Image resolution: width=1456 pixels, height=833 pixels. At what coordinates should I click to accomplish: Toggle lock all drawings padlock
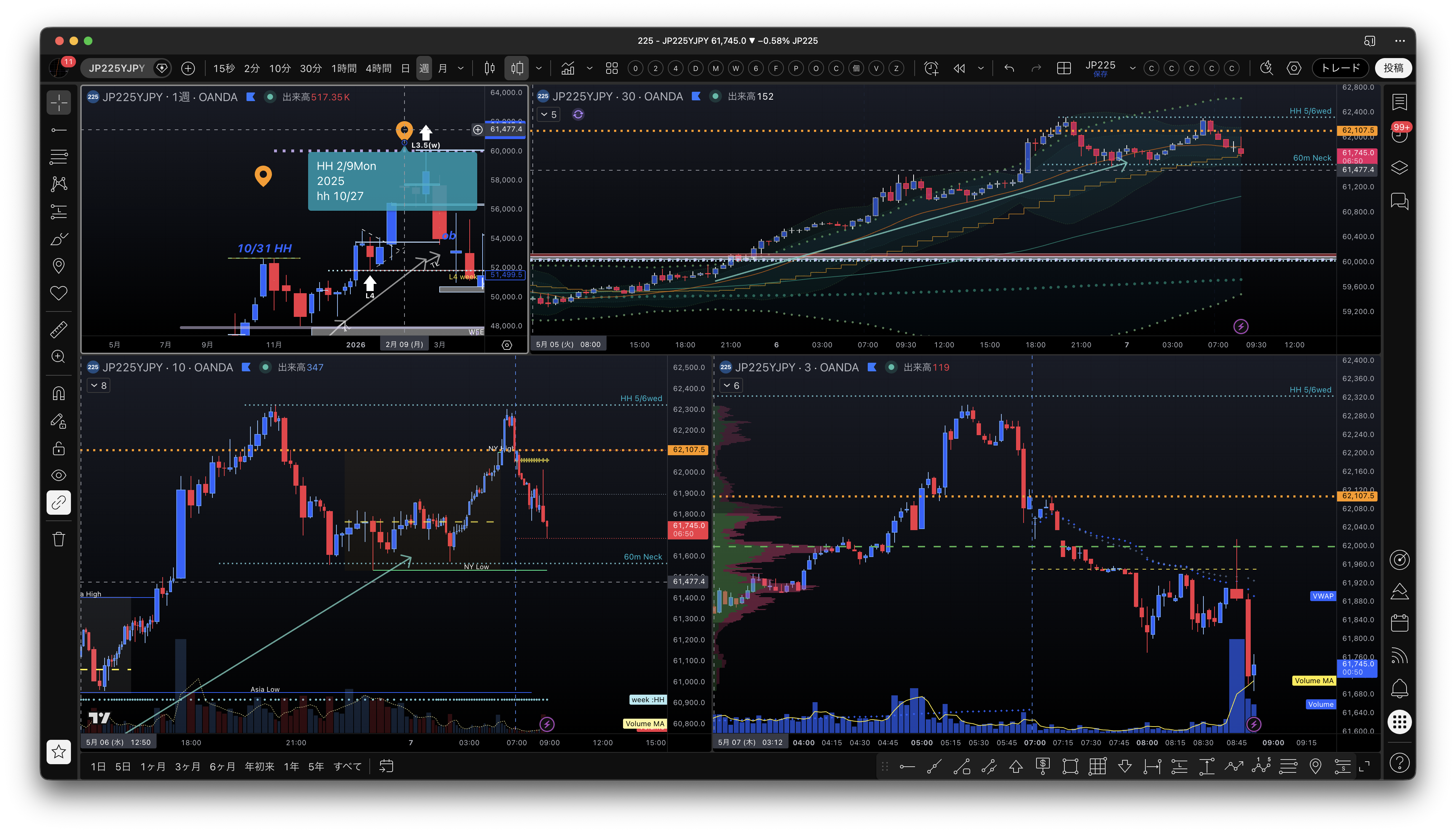(59, 448)
